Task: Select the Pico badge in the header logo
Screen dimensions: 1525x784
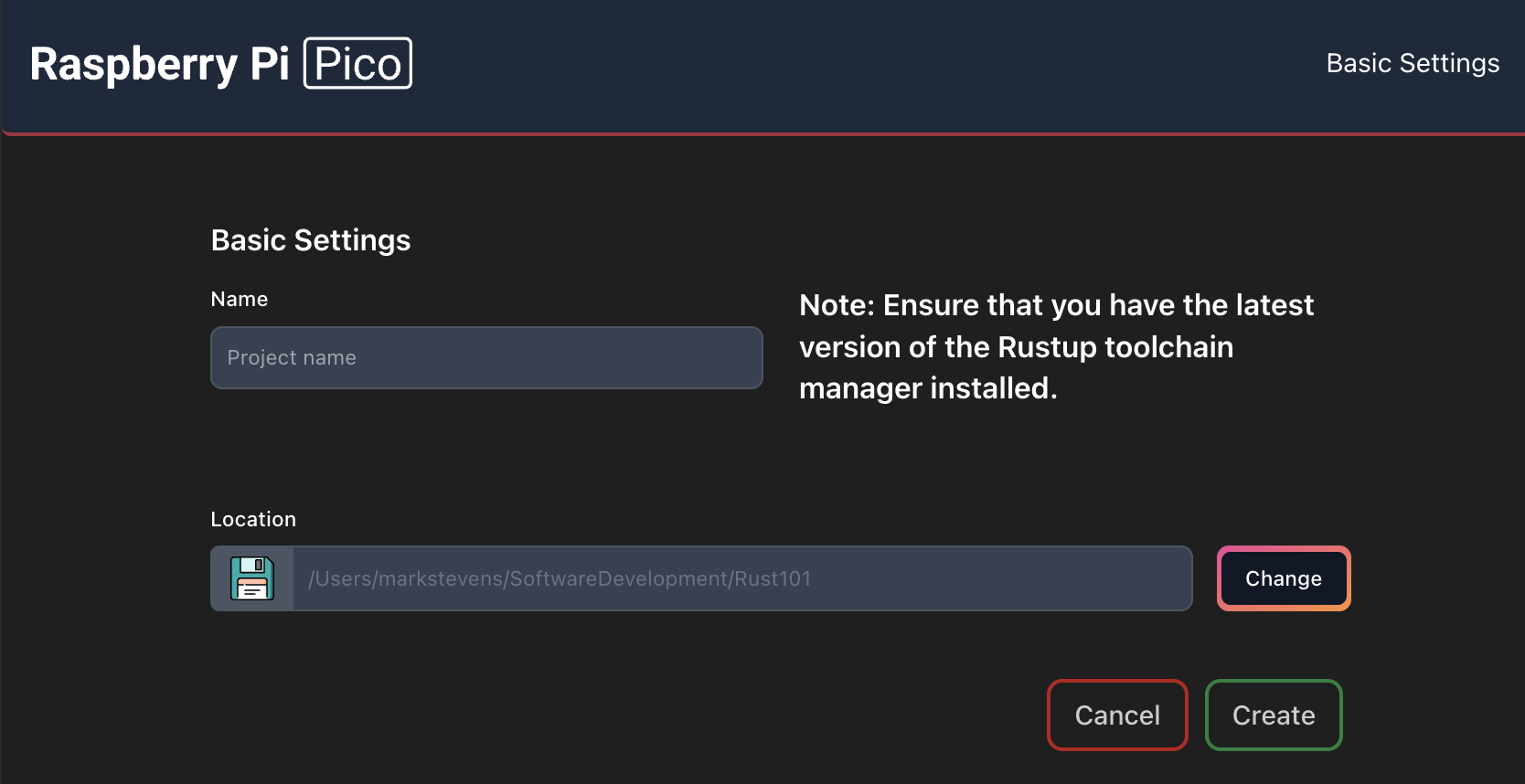Action: [357, 63]
